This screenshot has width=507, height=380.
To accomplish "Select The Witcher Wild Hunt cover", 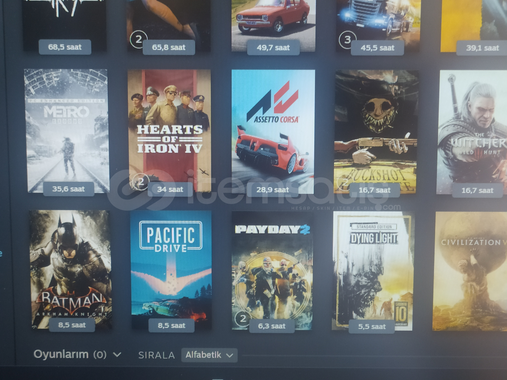I will pyautogui.click(x=472, y=132).
